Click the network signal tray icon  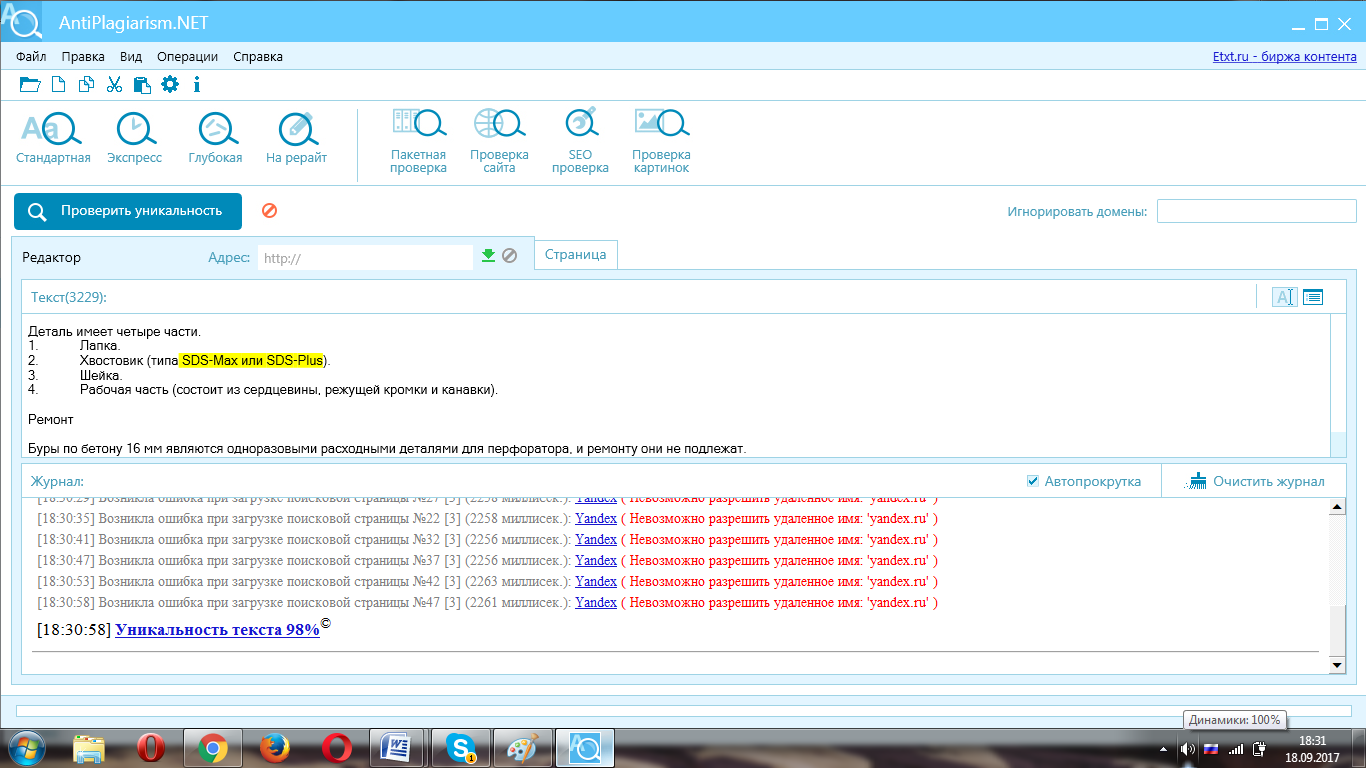point(1236,748)
